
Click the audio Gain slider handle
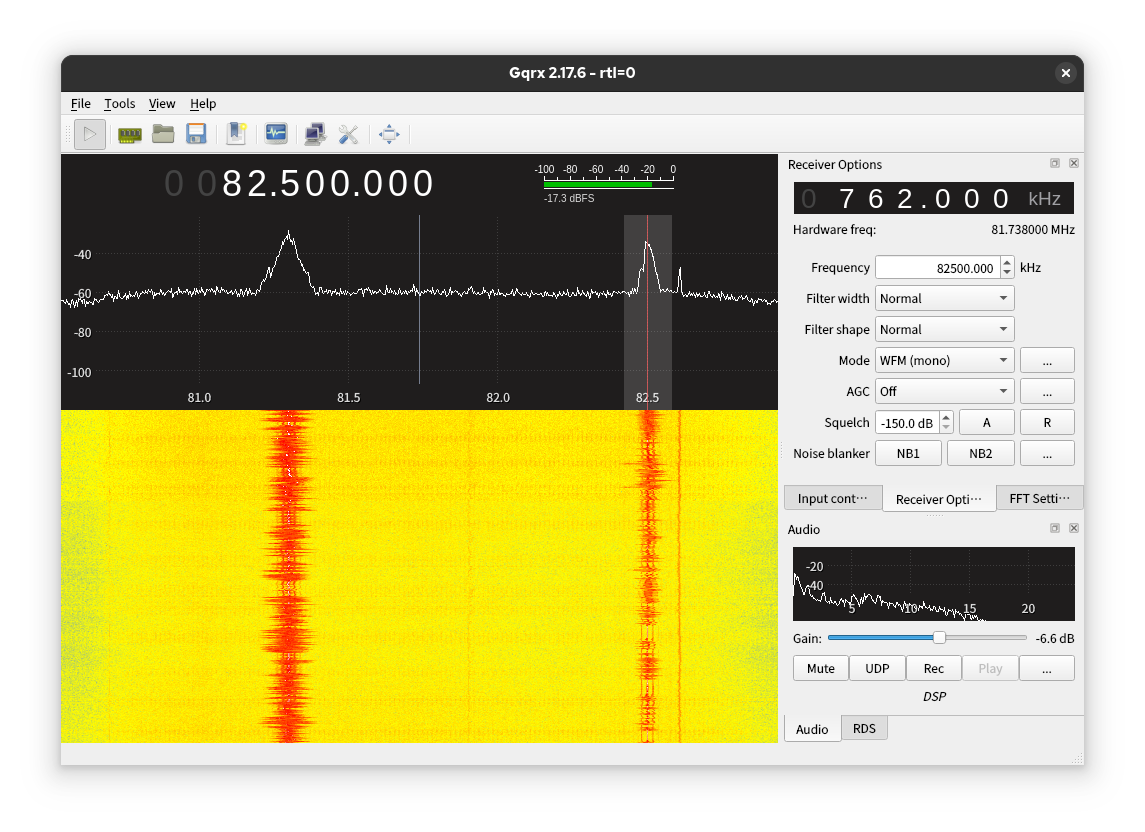tap(939, 638)
